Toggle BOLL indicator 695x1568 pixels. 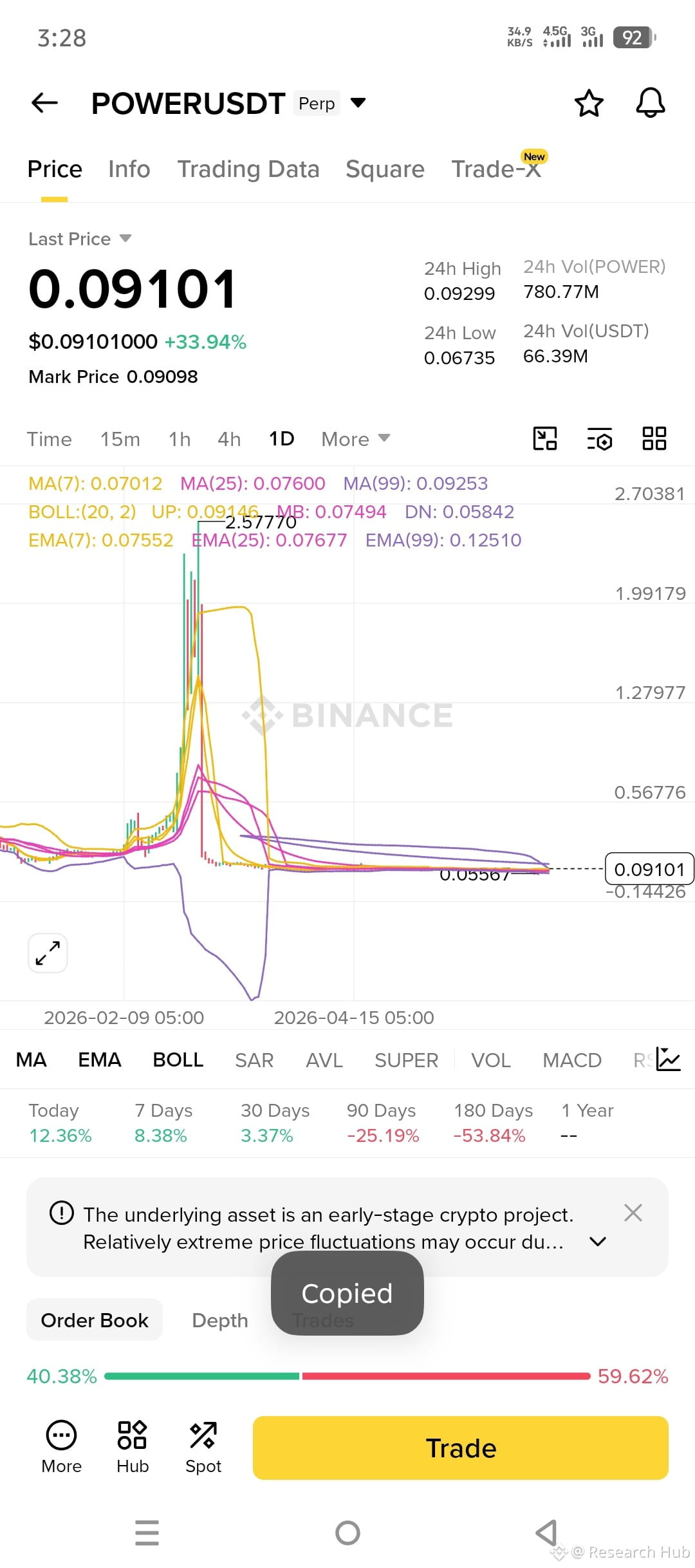178,1059
